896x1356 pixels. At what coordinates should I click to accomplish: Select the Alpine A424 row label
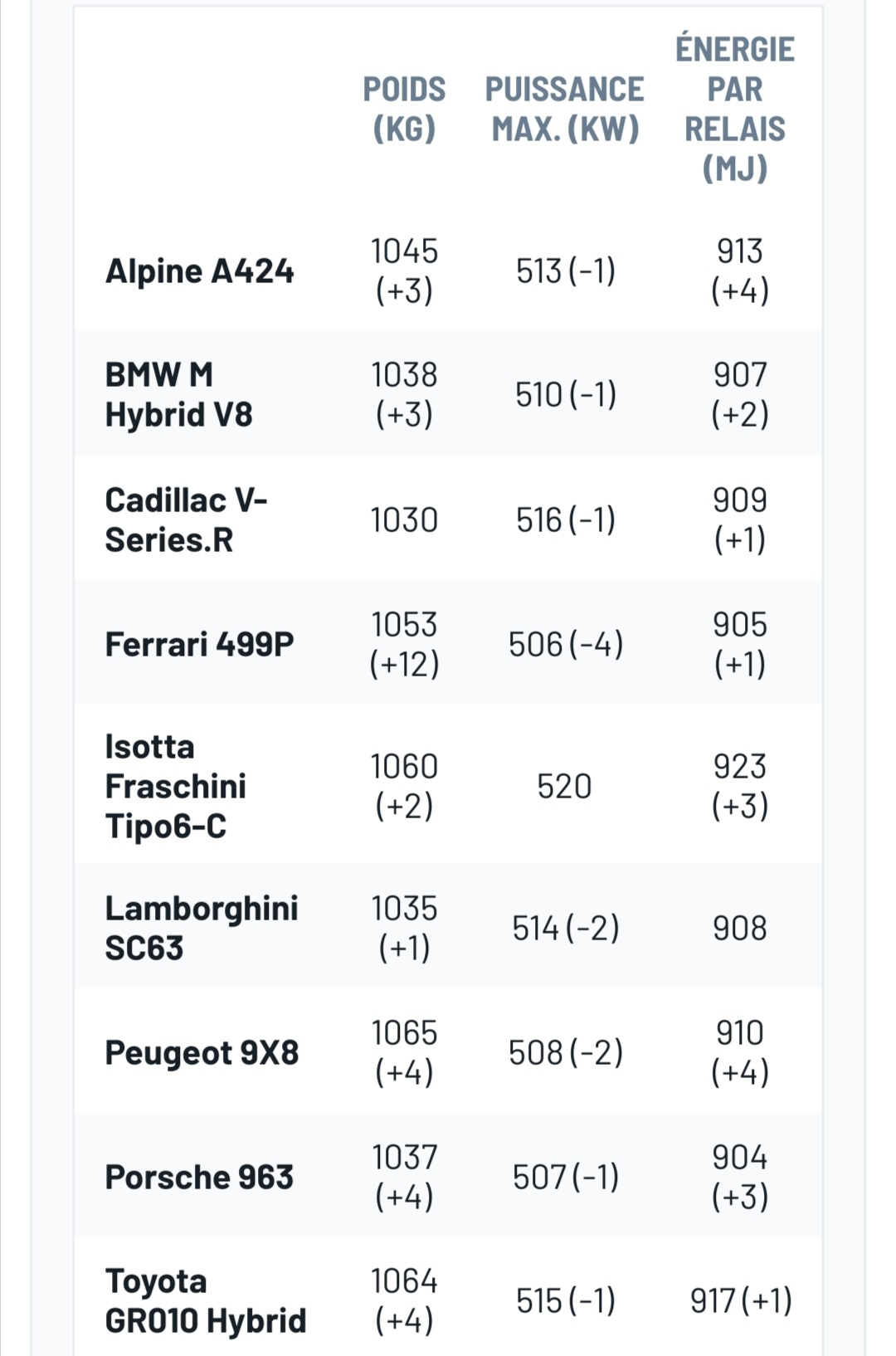pos(199,271)
